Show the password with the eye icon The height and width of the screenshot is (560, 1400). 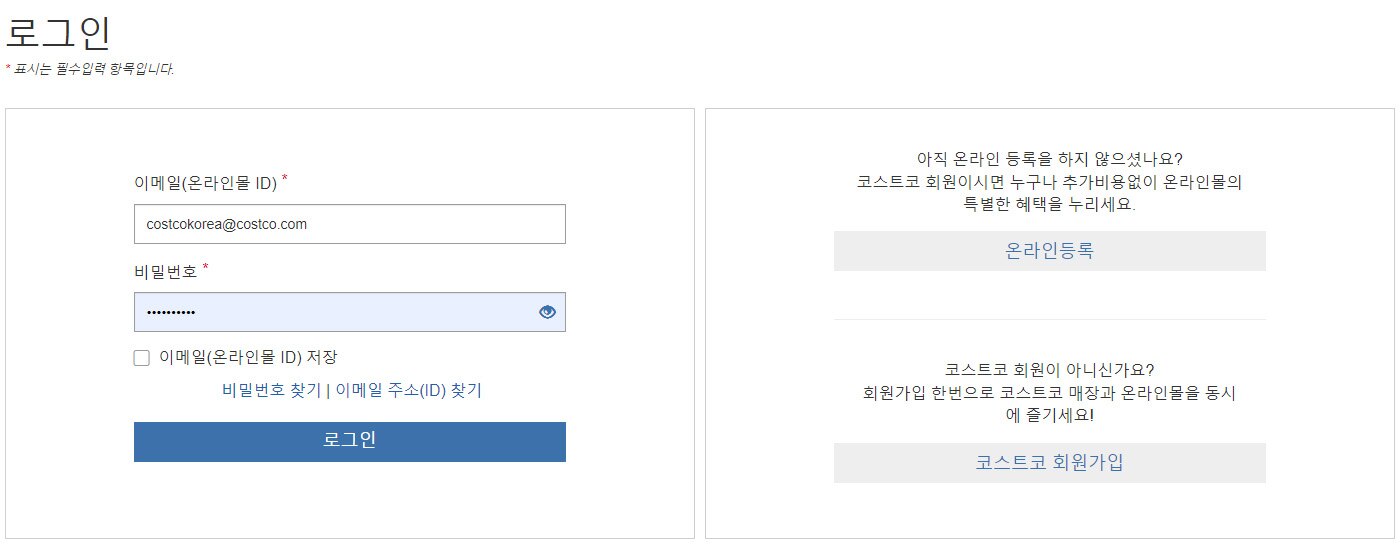click(547, 312)
